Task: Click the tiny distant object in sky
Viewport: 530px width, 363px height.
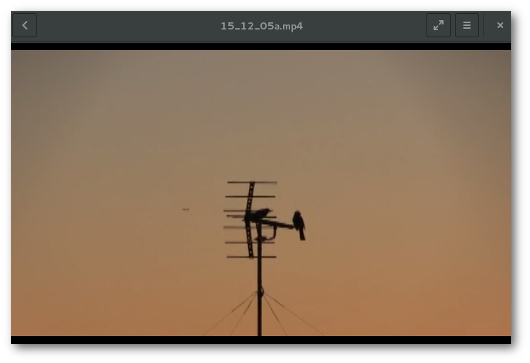Action: tap(186, 210)
